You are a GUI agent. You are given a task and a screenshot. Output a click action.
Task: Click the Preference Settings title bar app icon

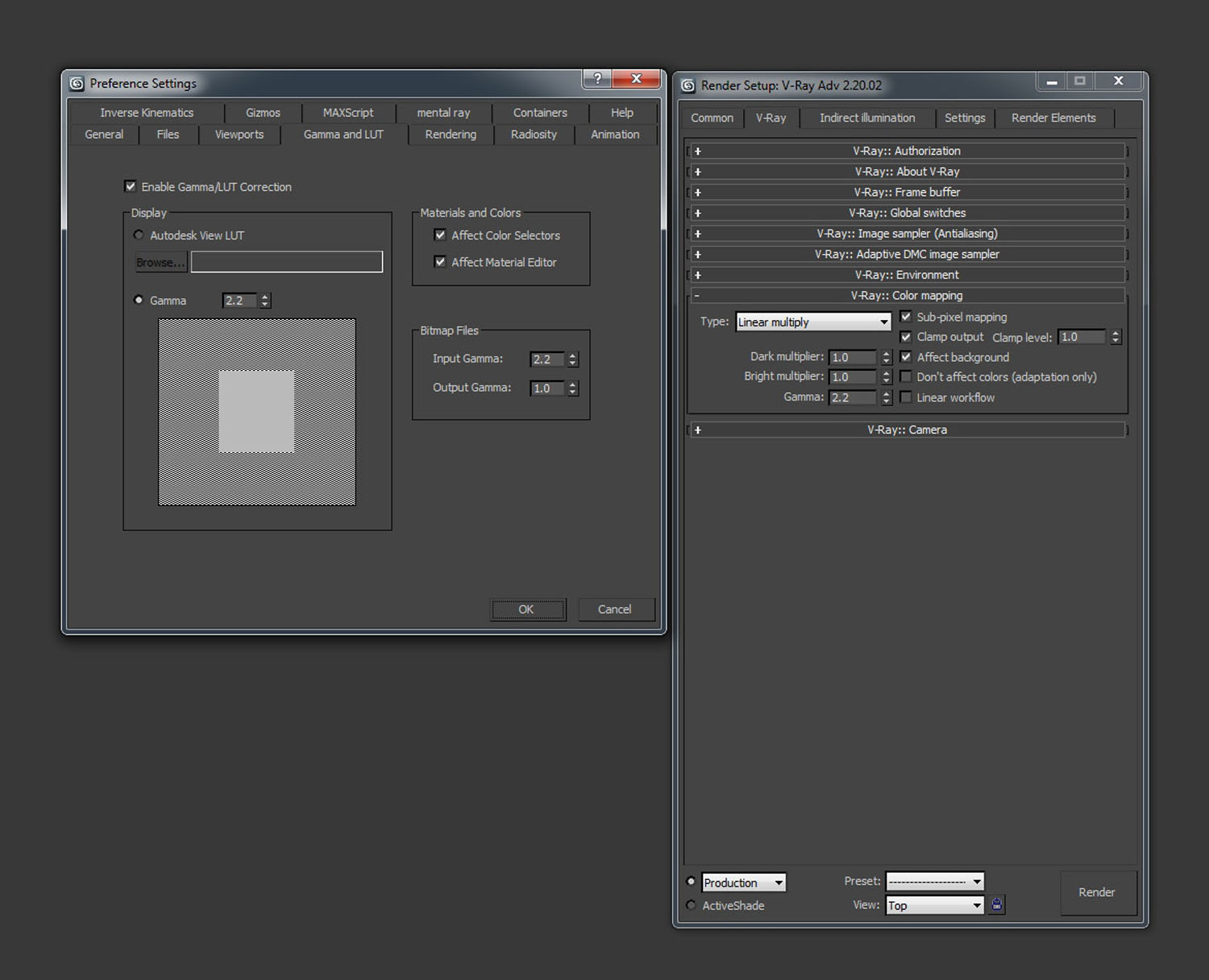[77, 84]
